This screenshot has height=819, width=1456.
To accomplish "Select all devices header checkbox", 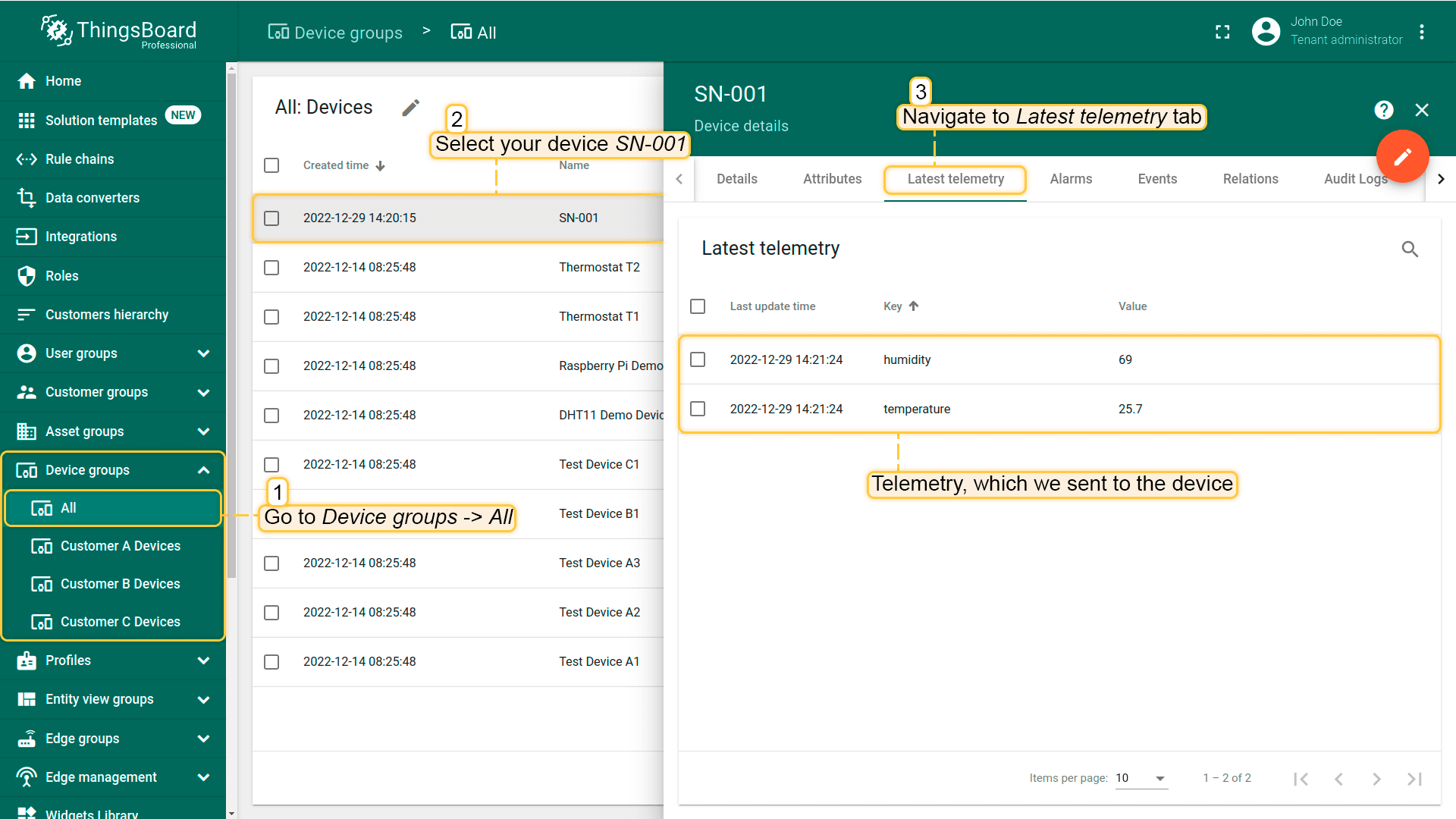I will point(271,165).
